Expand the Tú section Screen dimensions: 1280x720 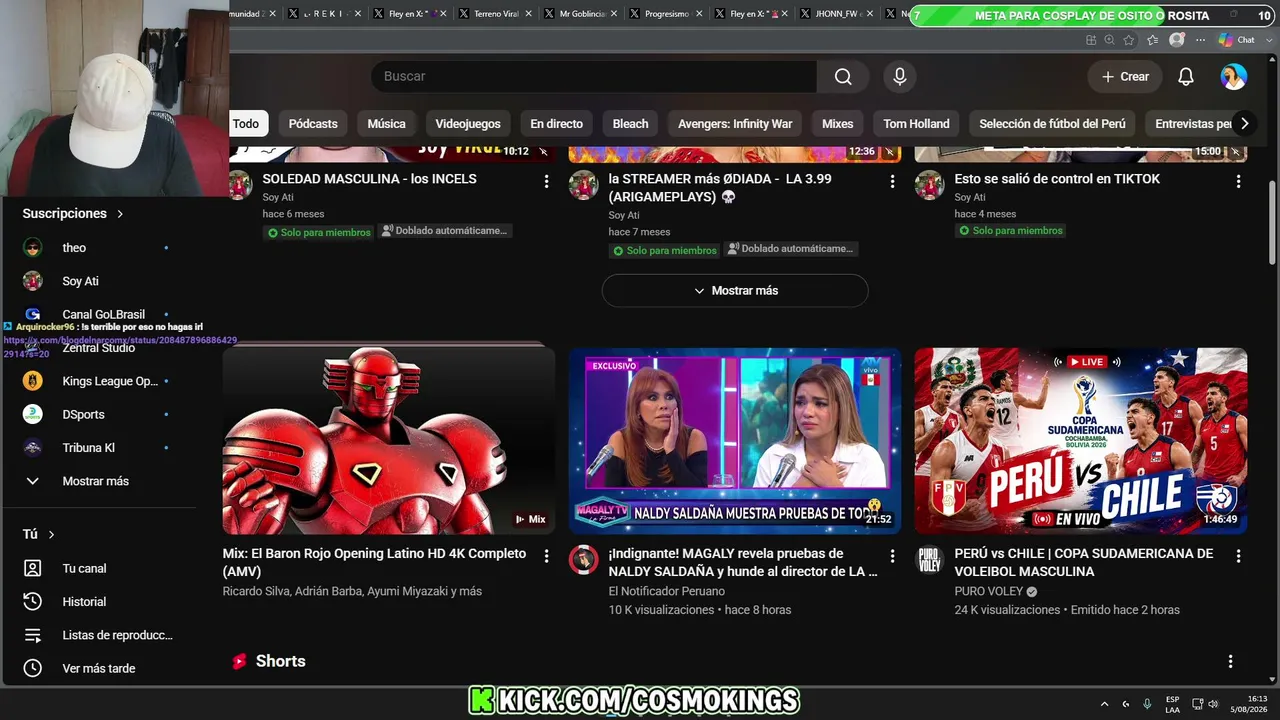tap(39, 535)
